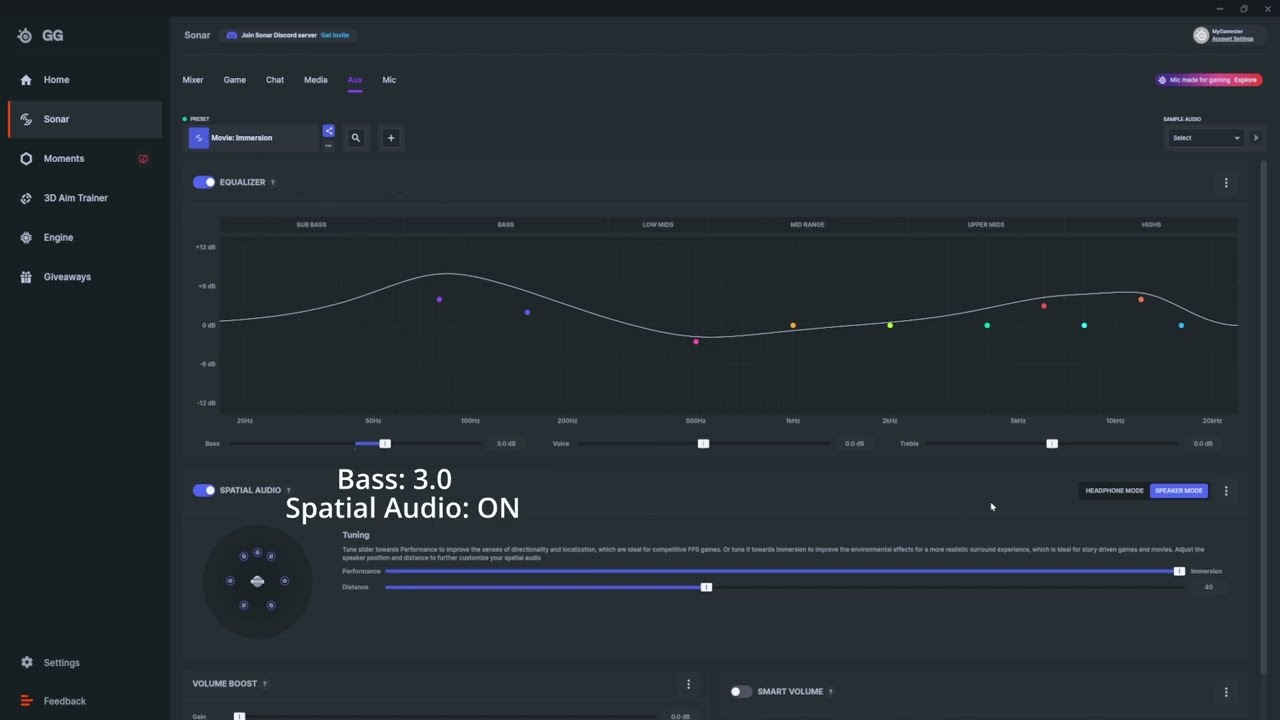Click the Volume Boost help question mark

pos(265,684)
